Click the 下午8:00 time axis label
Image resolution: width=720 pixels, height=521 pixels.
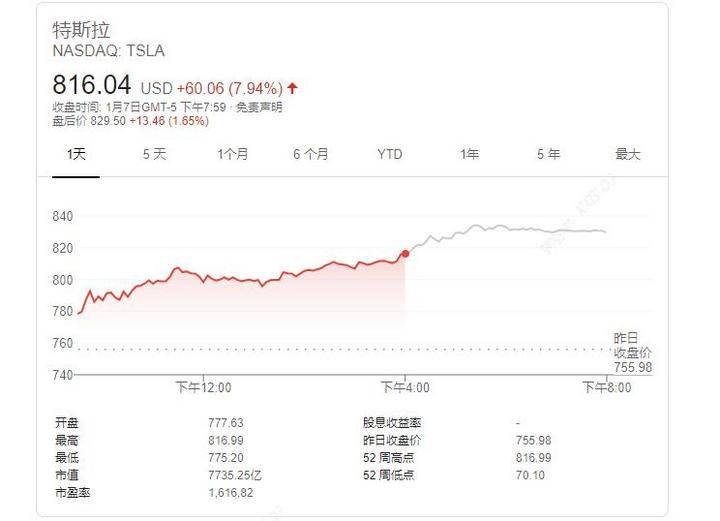[x=607, y=387]
